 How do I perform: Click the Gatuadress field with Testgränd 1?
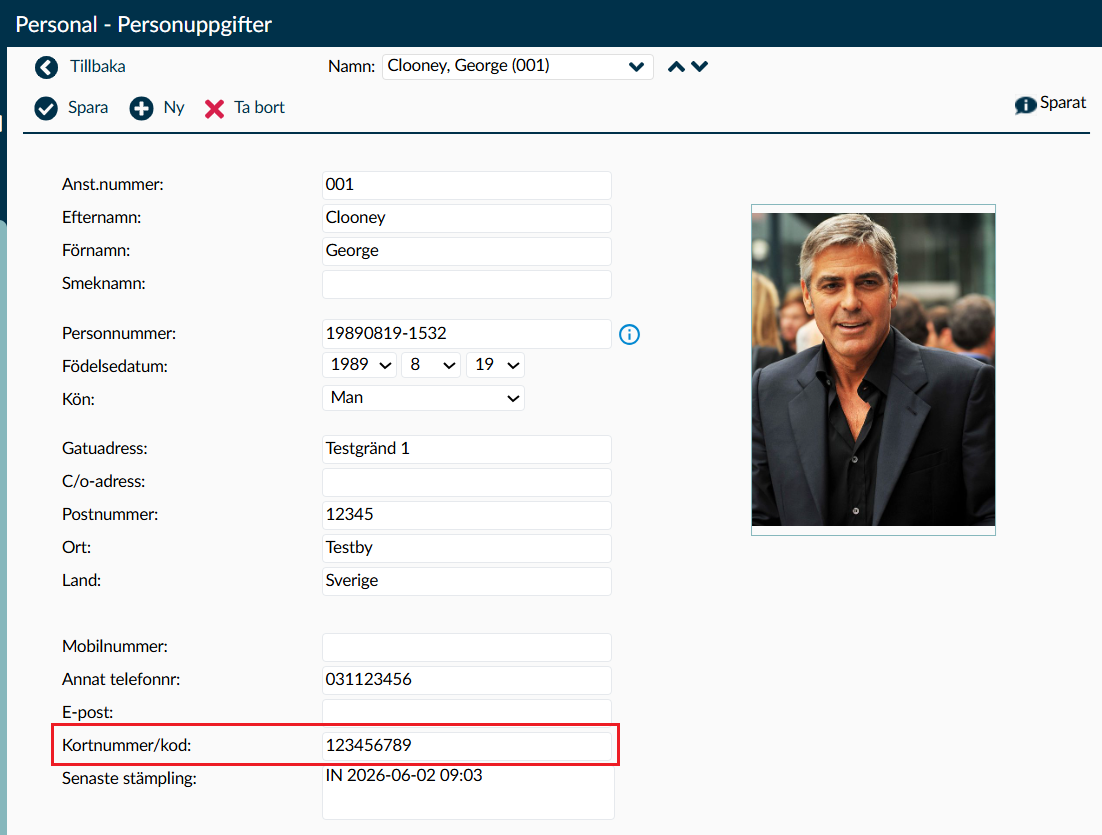[467, 449]
